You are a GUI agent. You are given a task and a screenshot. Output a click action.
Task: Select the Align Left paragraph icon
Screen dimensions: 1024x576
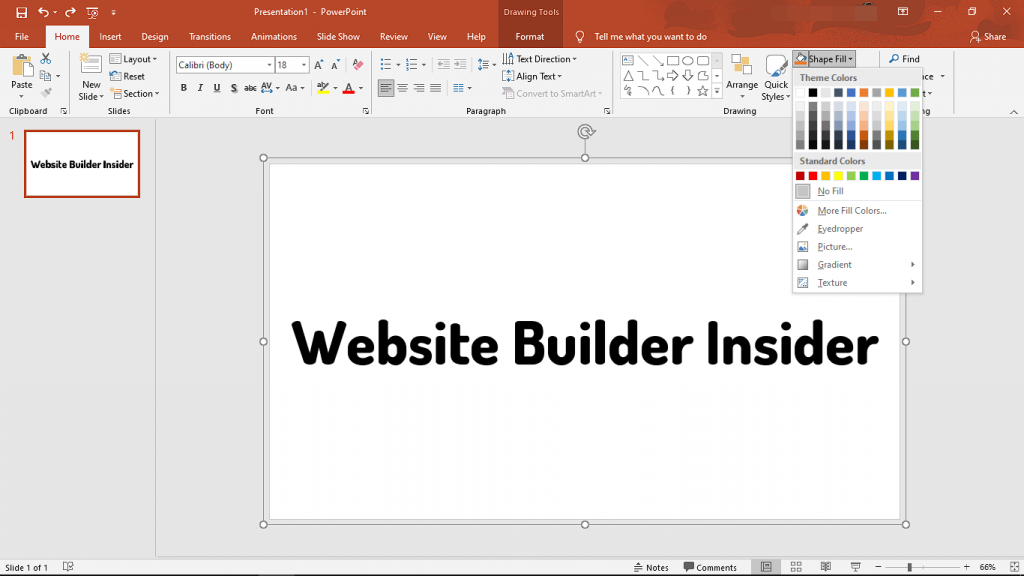[x=388, y=88]
